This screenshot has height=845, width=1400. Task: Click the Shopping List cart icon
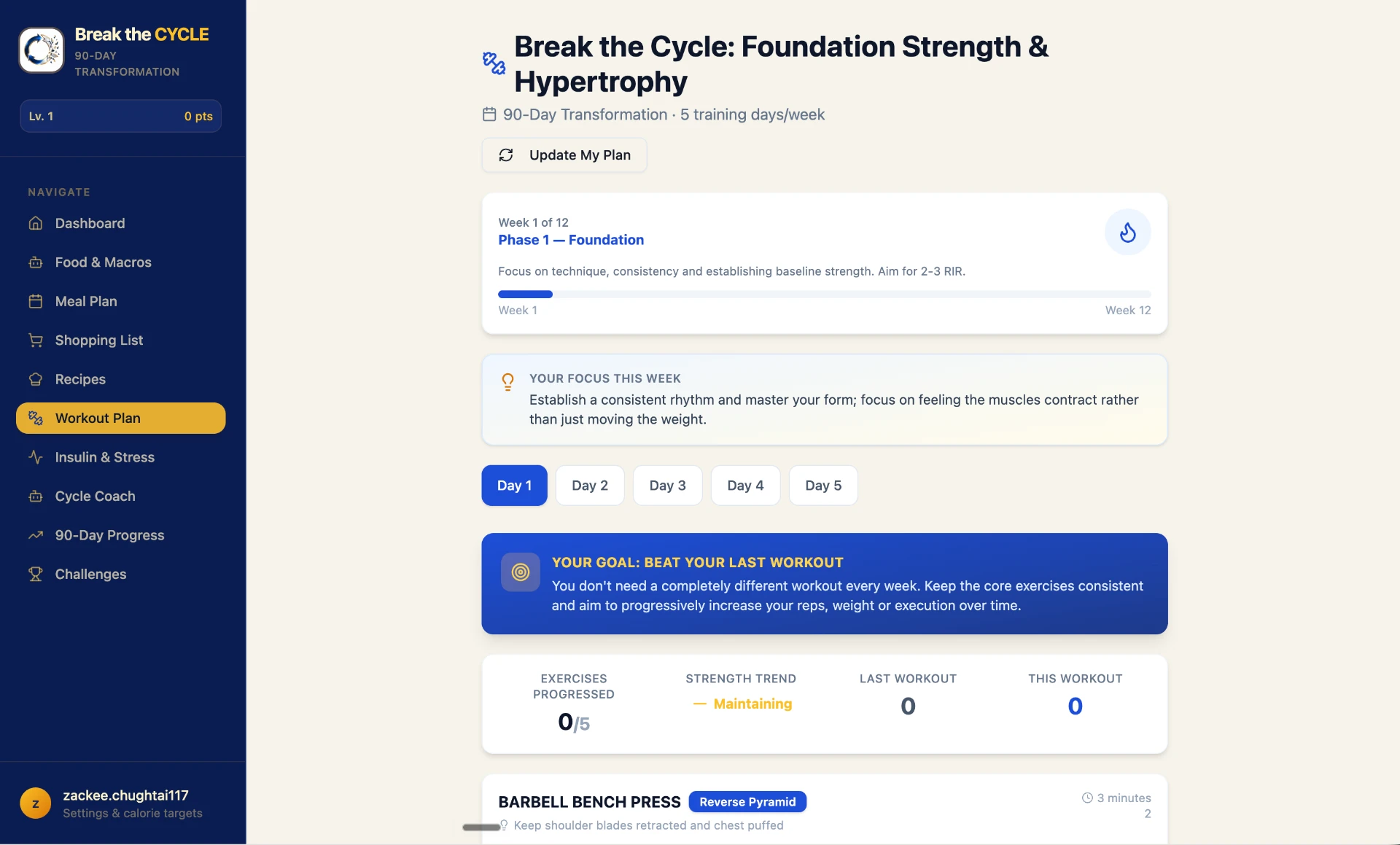click(x=35, y=340)
